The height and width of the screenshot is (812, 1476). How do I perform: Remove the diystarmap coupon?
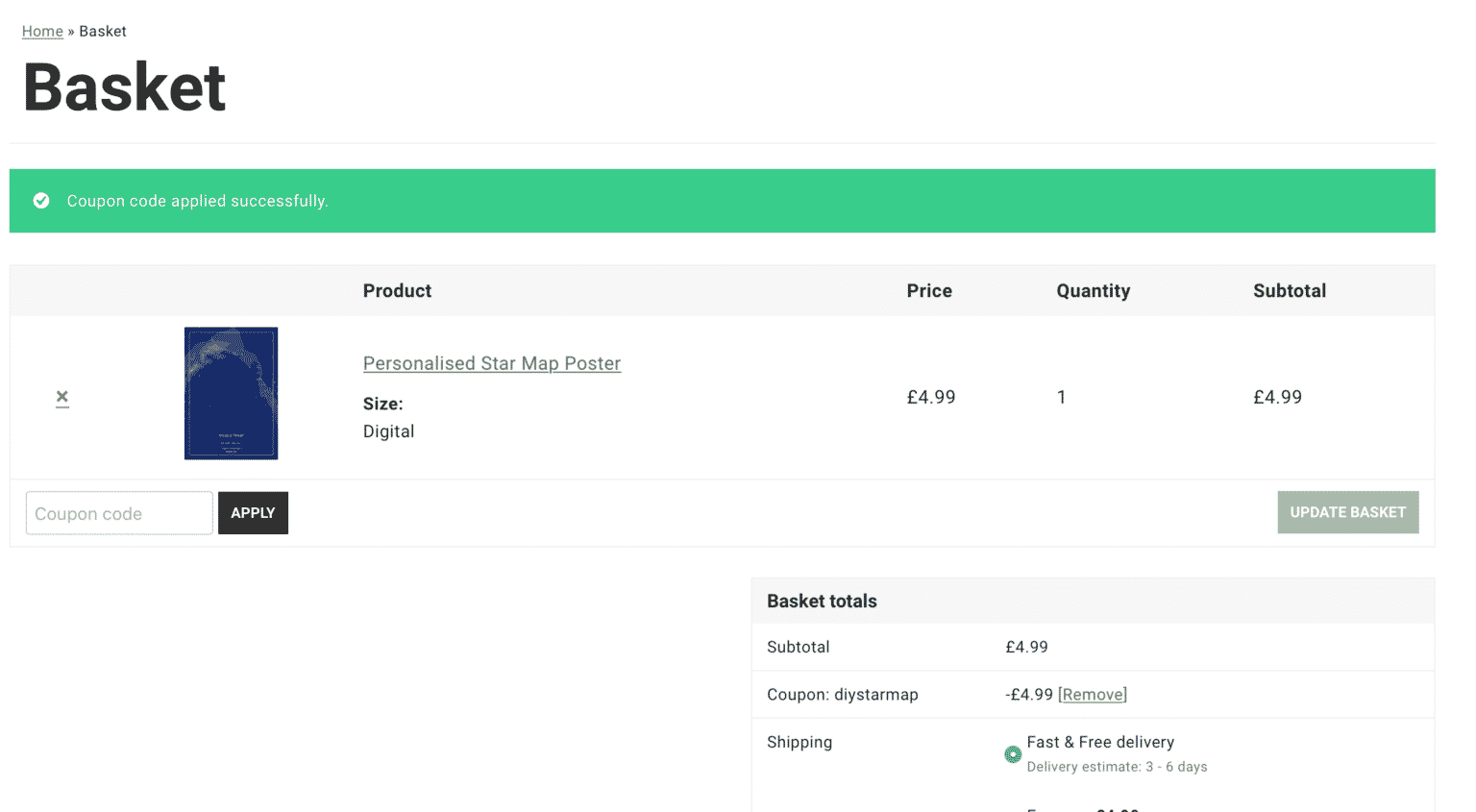(x=1092, y=695)
